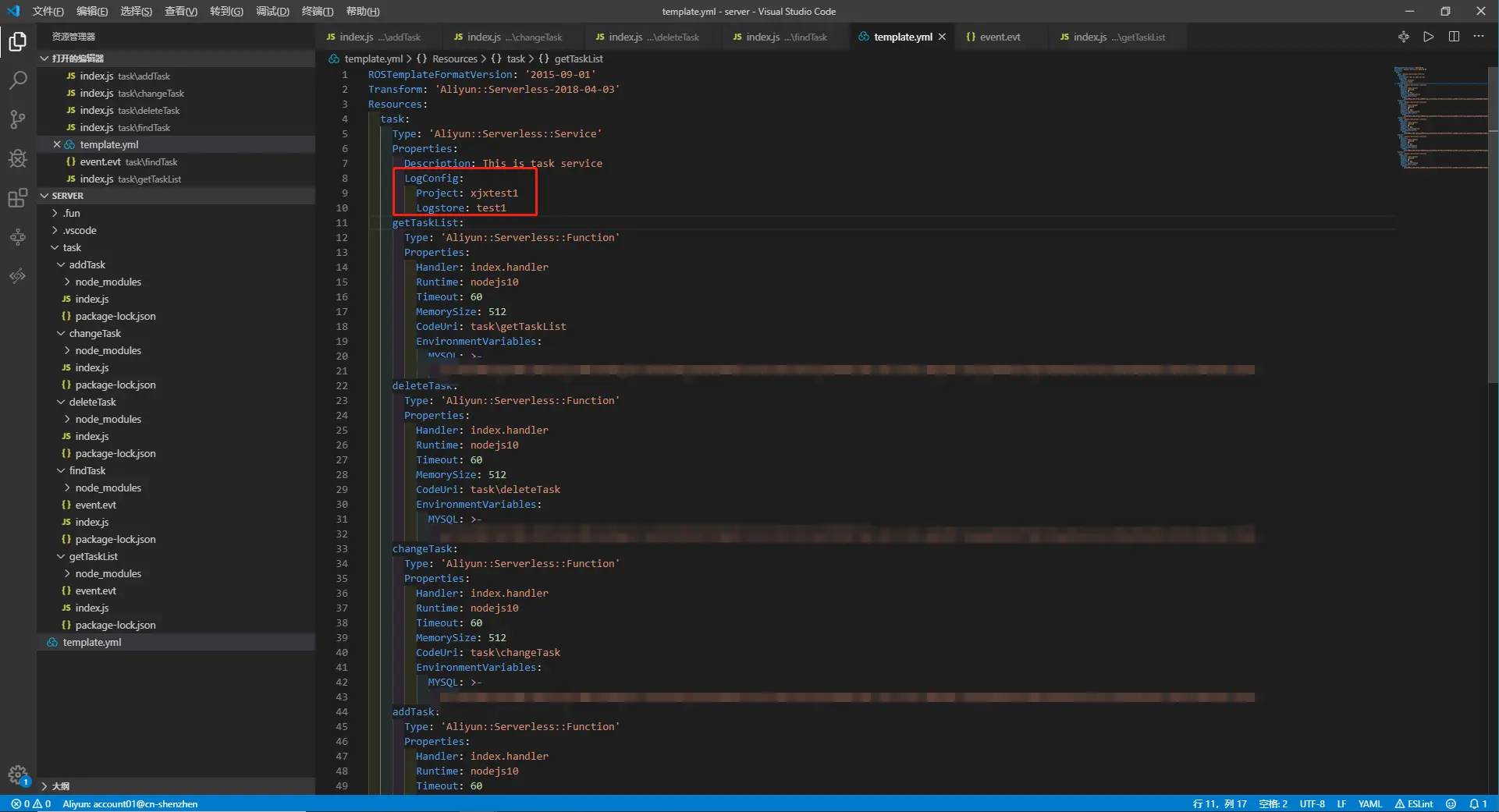
Task: Open the Aliyun Serverless view icon
Action: [x=17, y=237]
